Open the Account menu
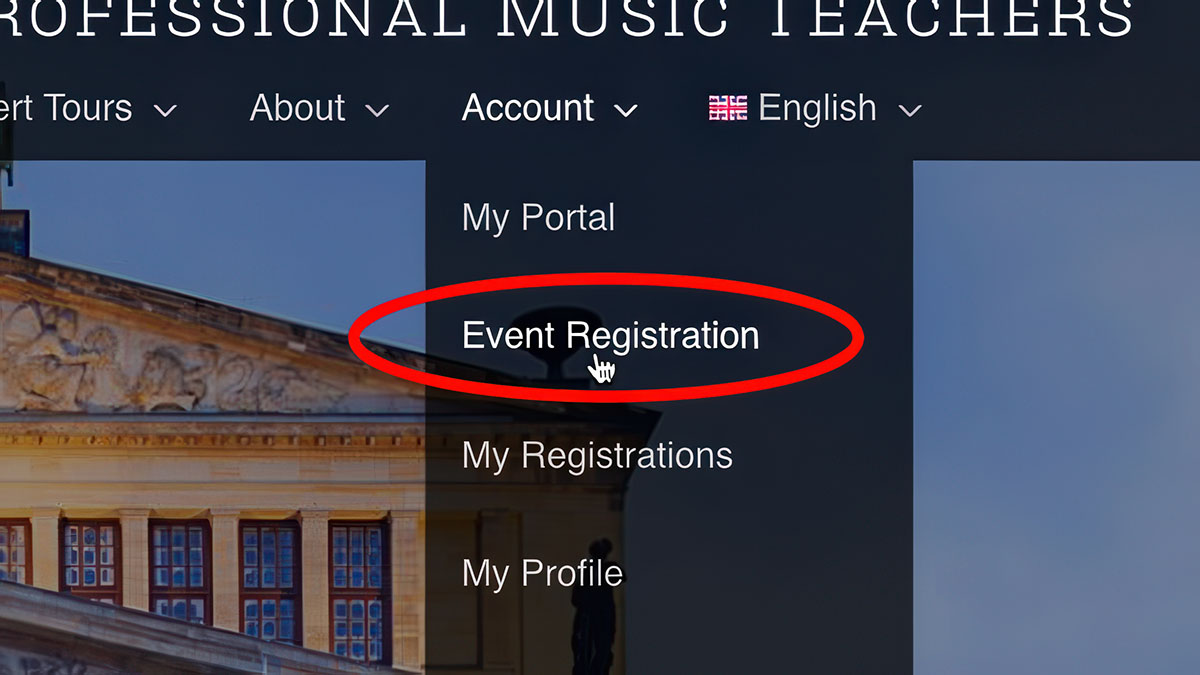Image resolution: width=1200 pixels, height=675 pixels. [x=528, y=108]
